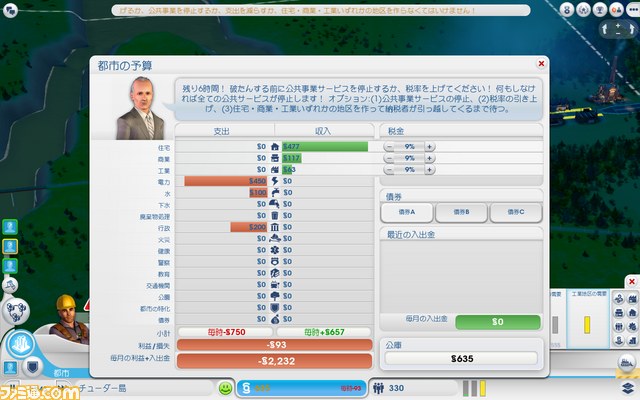The image size is (640, 400).
Task: Open the data layers stack icon
Action: tap(629, 388)
